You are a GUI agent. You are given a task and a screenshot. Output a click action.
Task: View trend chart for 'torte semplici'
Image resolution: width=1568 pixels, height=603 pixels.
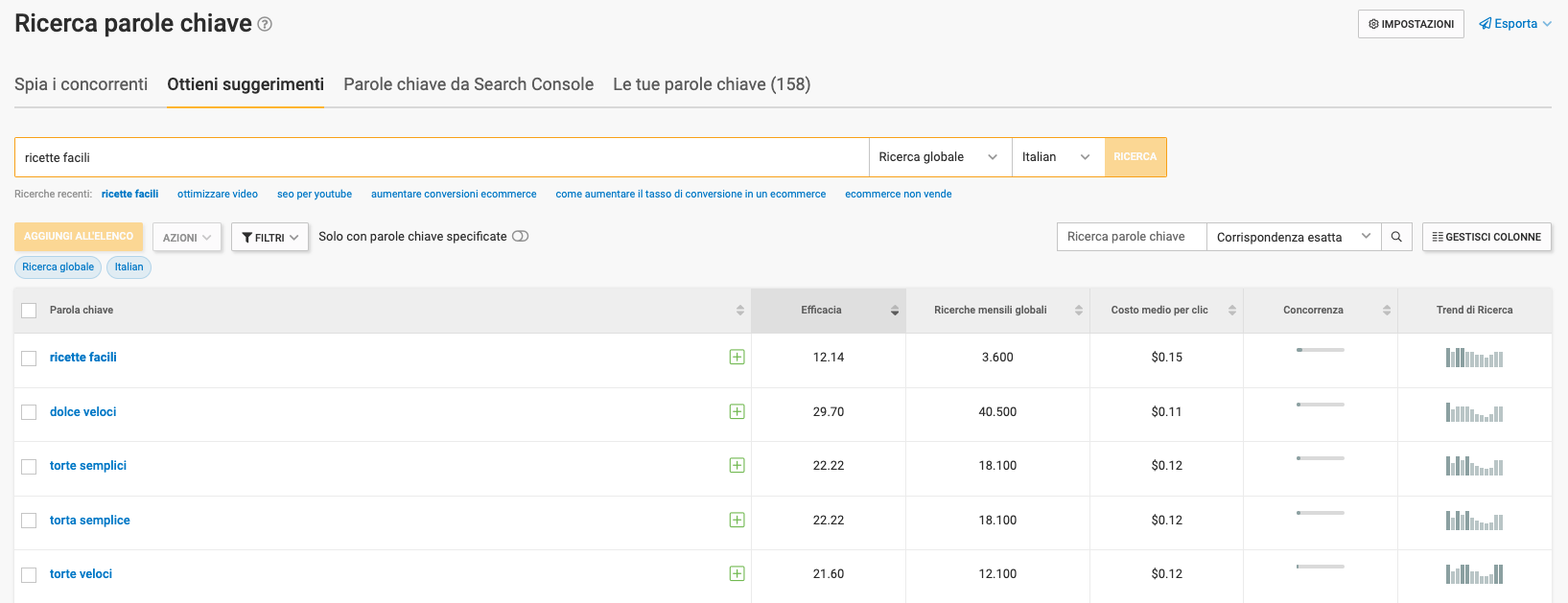click(x=1474, y=466)
